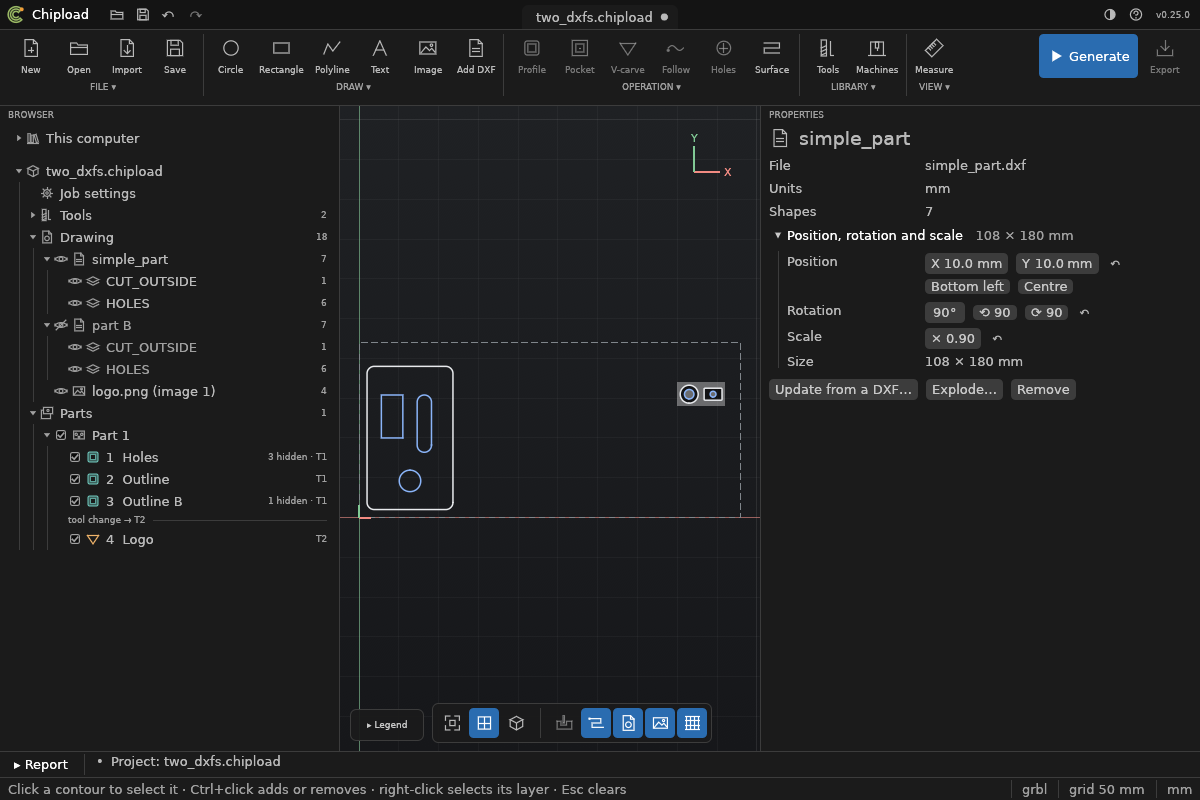Click the Remove button
The width and height of the screenshot is (1200, 800).
1043,389
